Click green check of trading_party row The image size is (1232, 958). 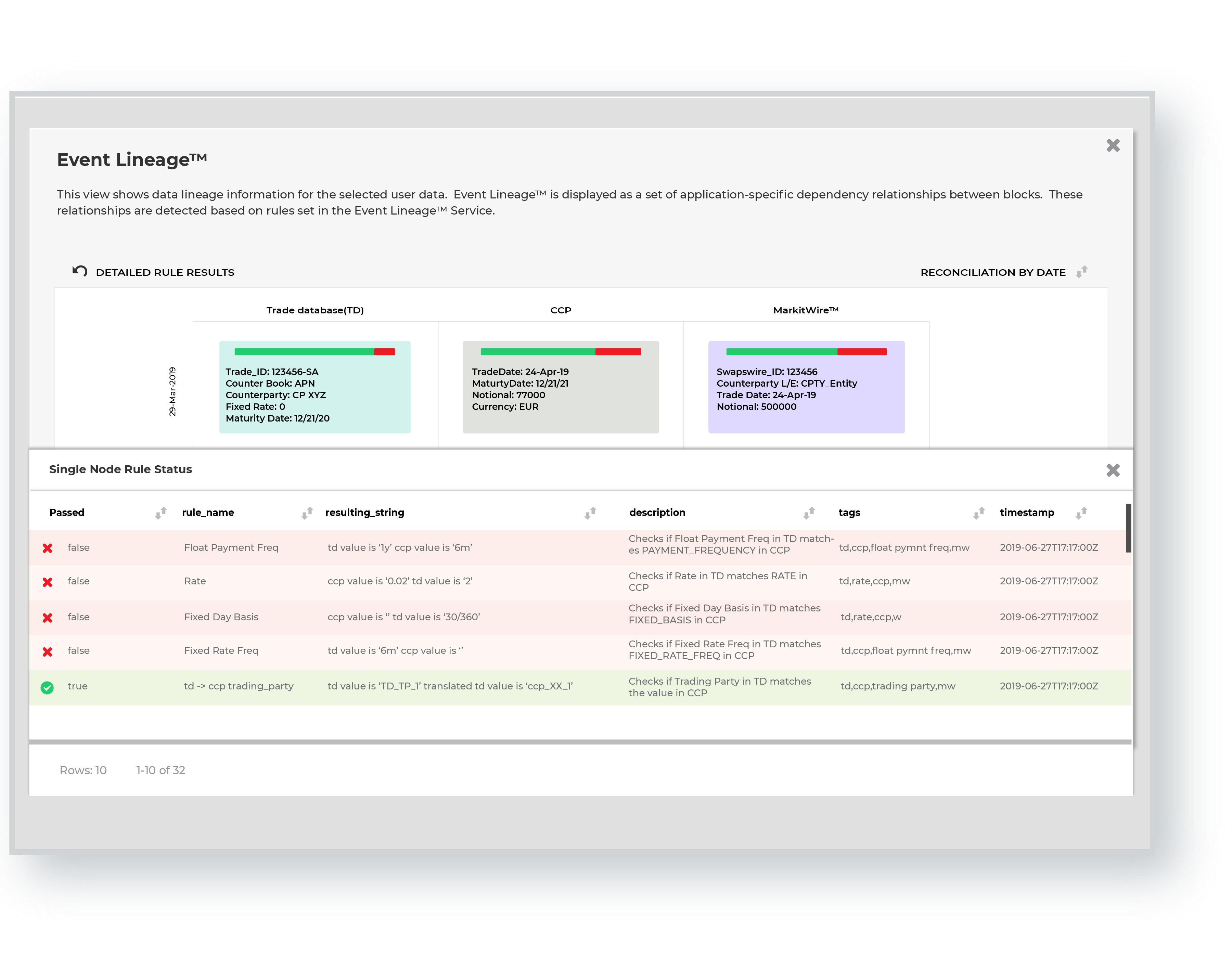tap(47, 687)
